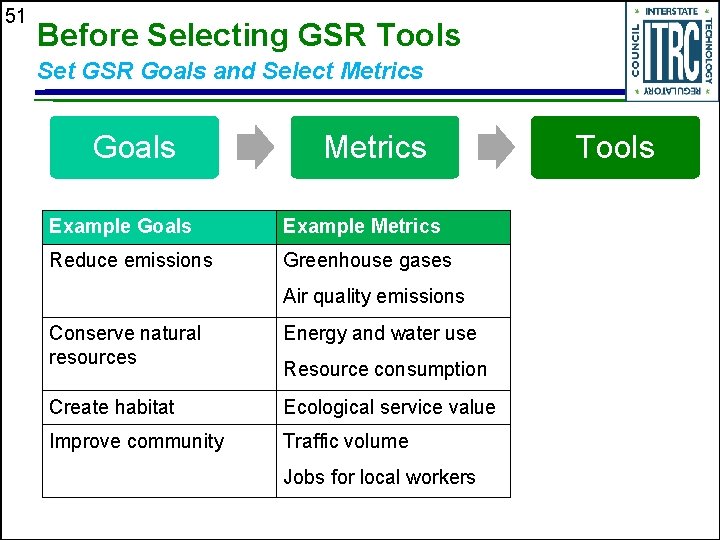The image size is (720, 540).
Task: Select the Example Goals table header
Action: [x=159, y=227]
